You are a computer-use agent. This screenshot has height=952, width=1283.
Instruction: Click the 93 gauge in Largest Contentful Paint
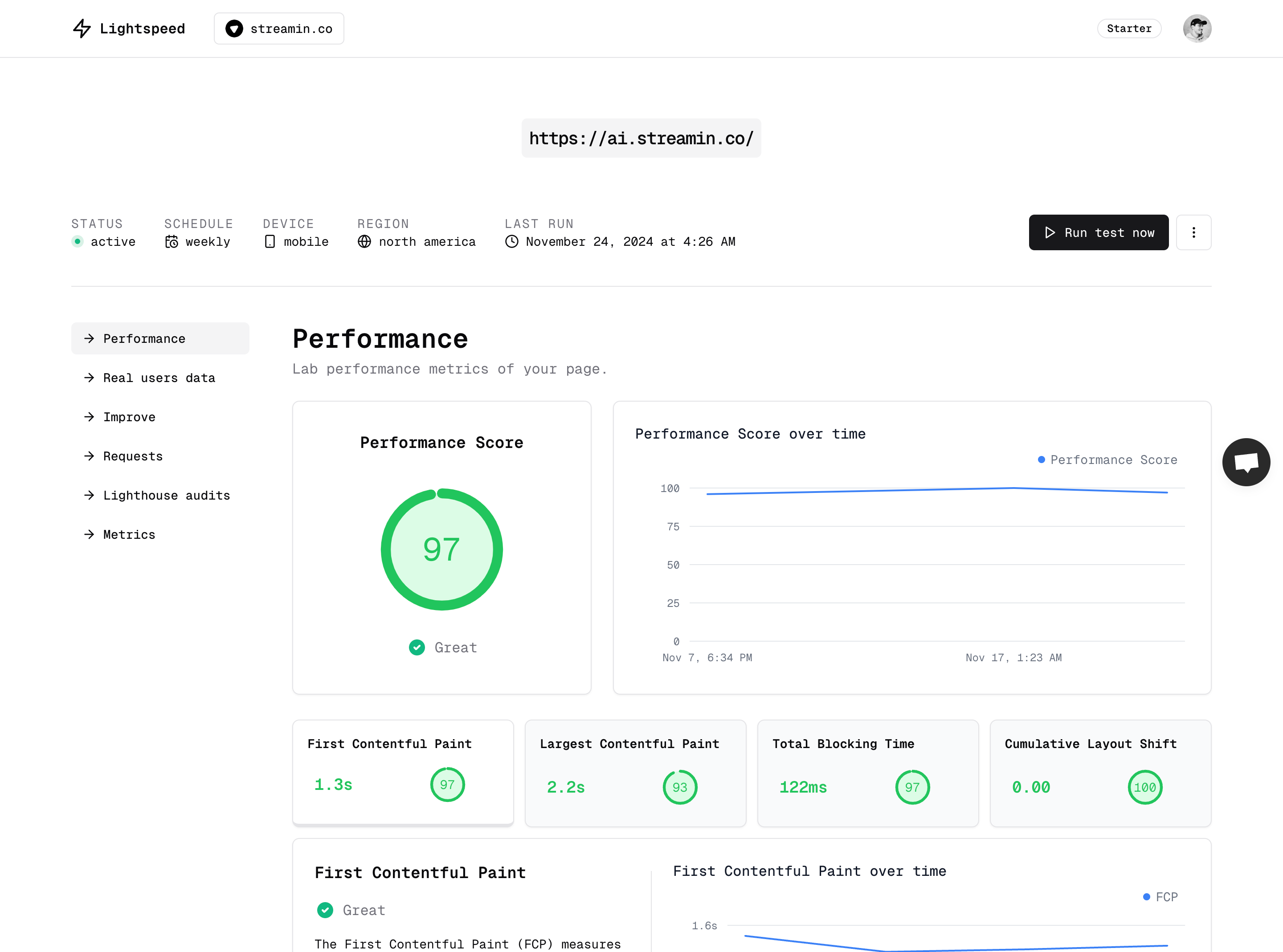point(680,787)
